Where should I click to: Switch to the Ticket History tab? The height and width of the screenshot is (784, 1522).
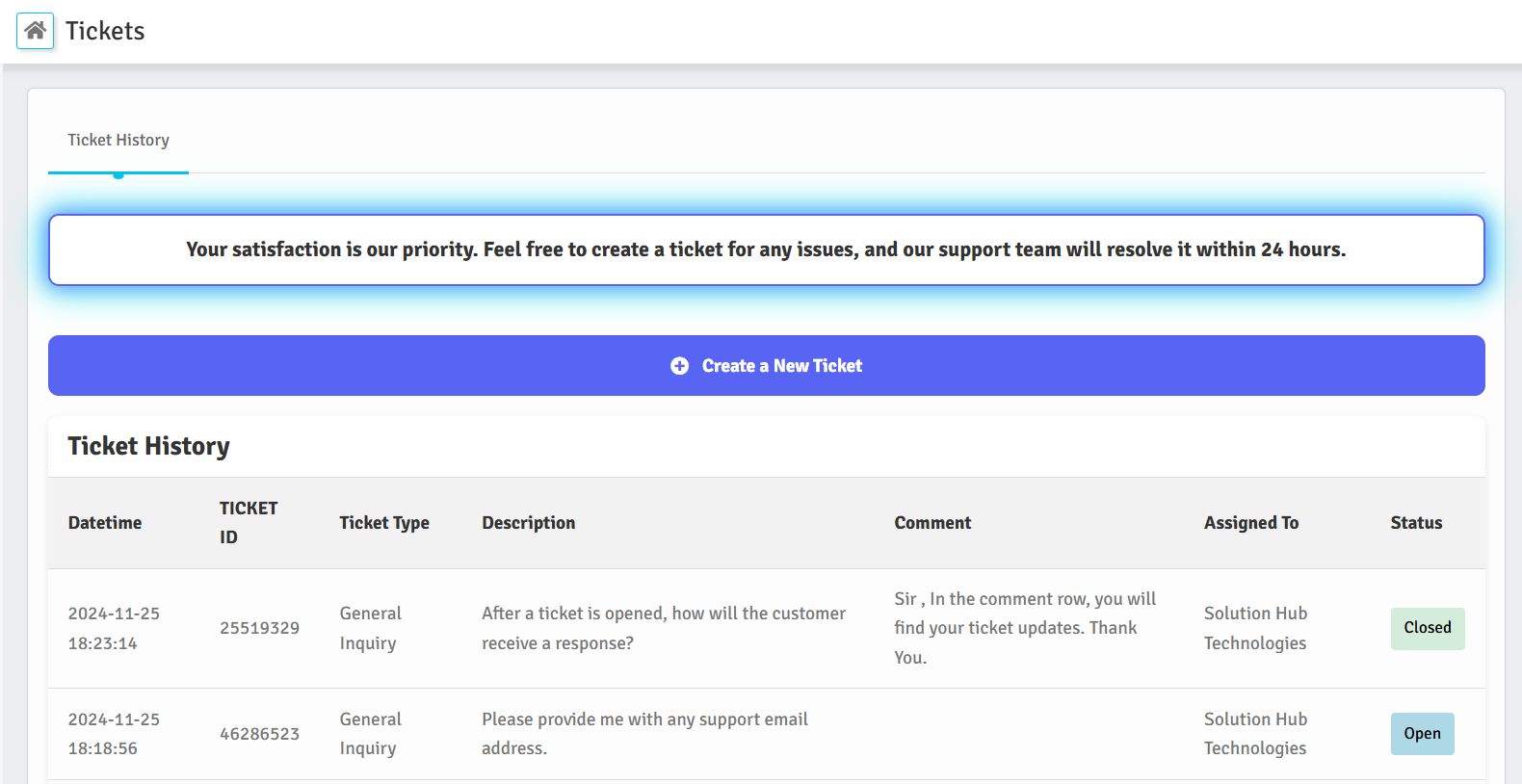click(x=118, y=141)
